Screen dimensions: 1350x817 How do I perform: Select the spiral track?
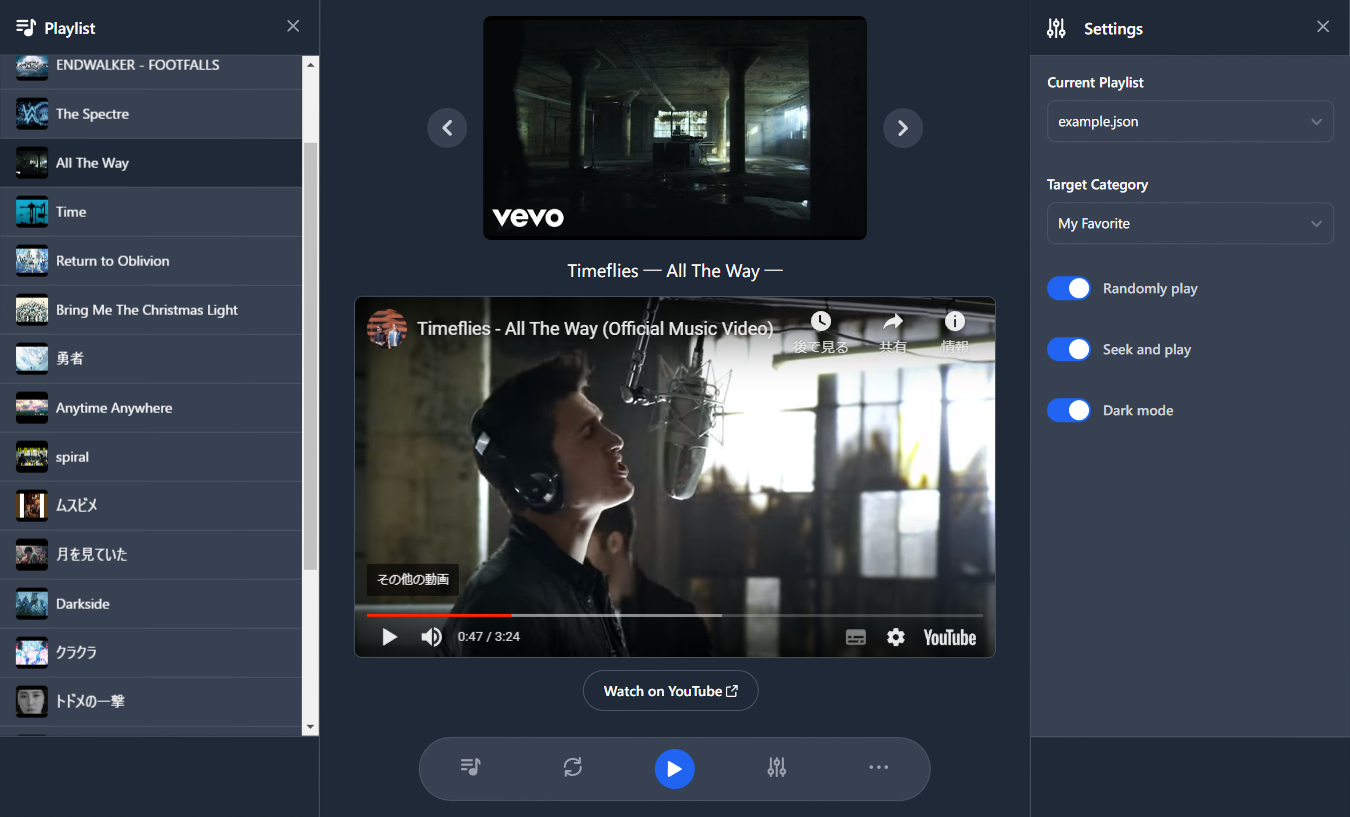pyautogui.click(x=151, y=457)
